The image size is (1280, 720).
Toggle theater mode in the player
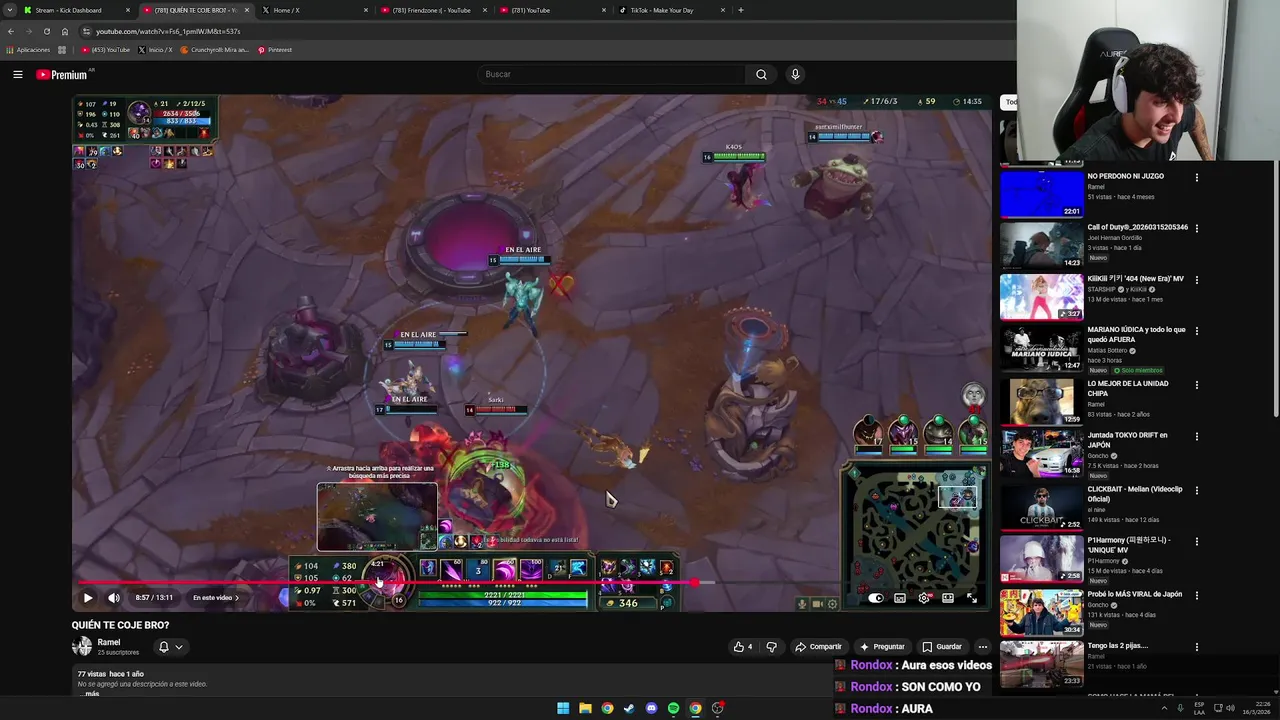(x=948, y=598)
